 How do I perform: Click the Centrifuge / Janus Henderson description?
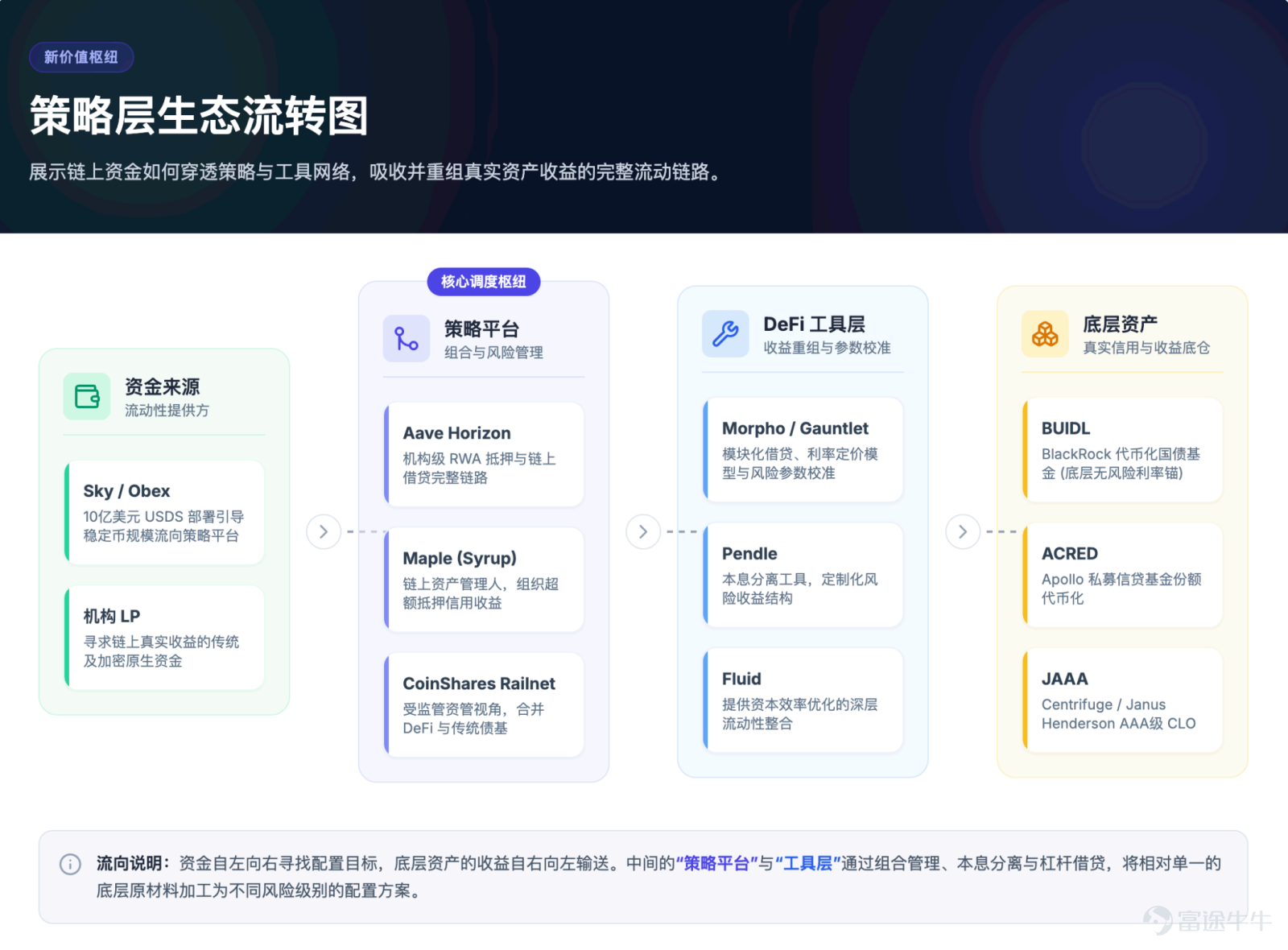pyautogui.click(x=1119, y=714)
